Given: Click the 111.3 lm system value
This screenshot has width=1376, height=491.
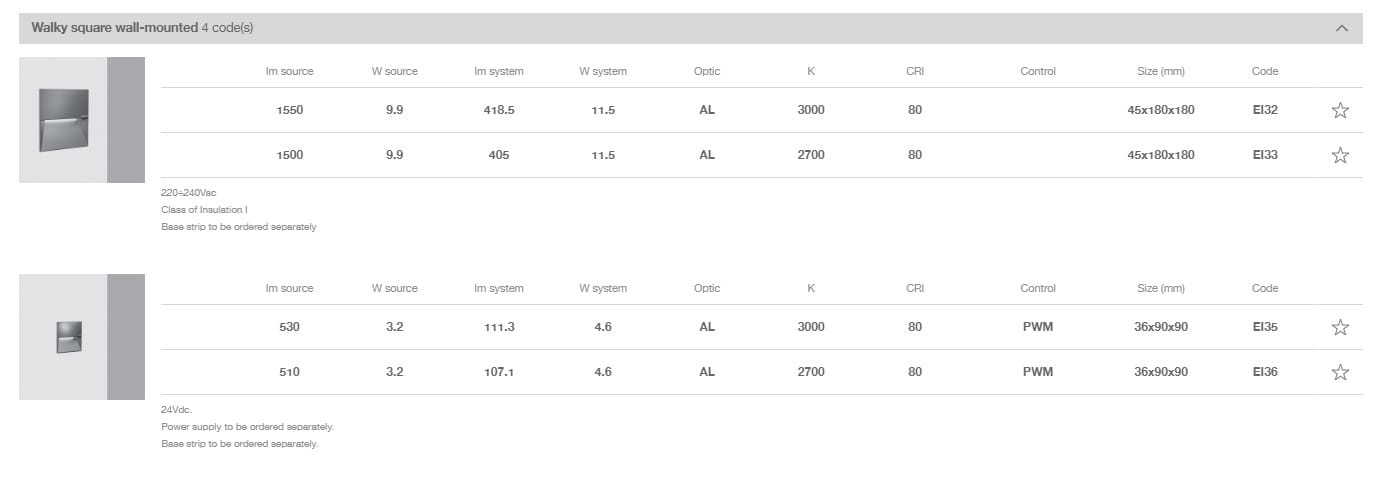Looking at the screenshot, I should (498, 327).
